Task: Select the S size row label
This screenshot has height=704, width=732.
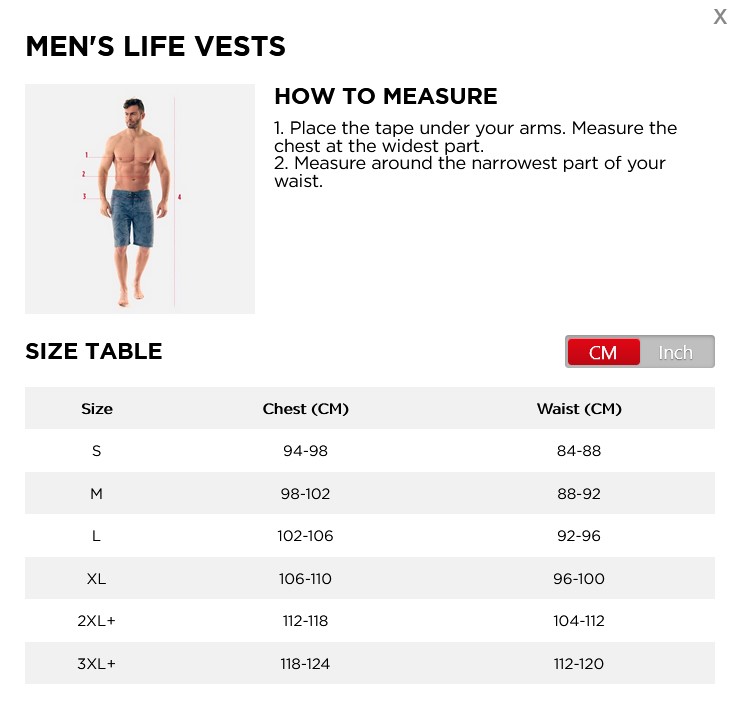Action: click(97, 451)
